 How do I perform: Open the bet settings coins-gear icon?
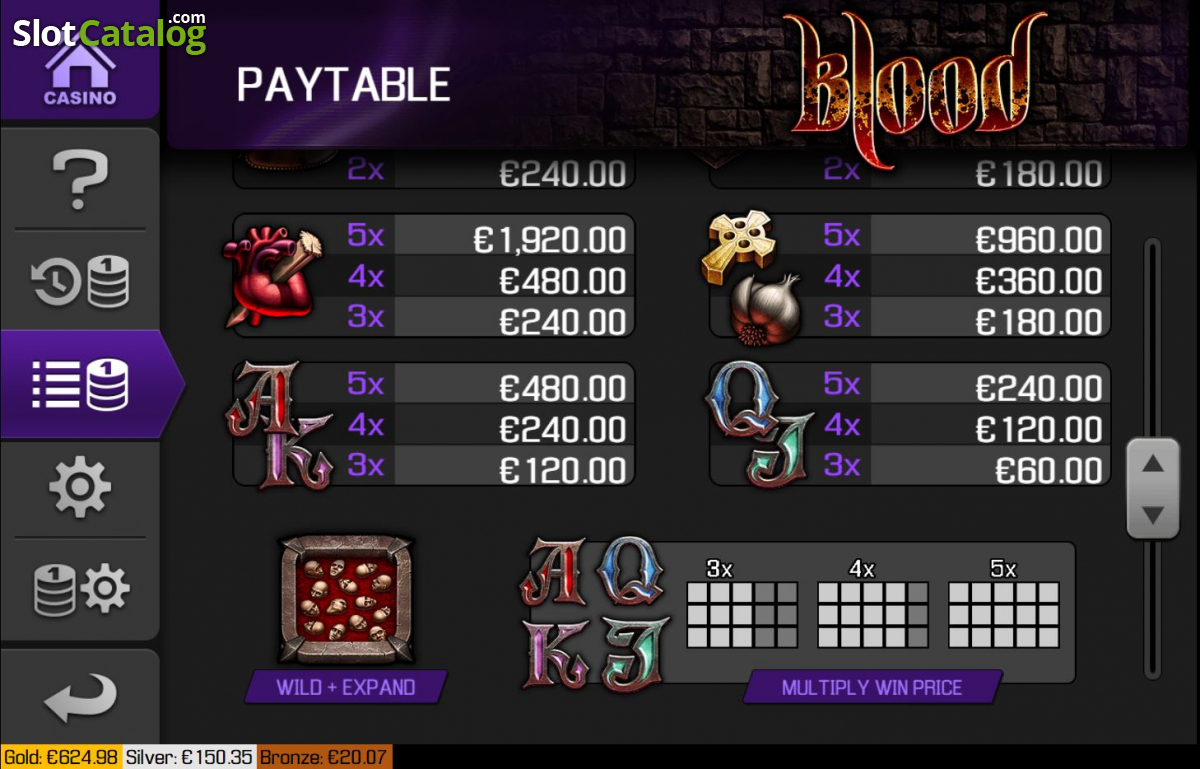79,589
